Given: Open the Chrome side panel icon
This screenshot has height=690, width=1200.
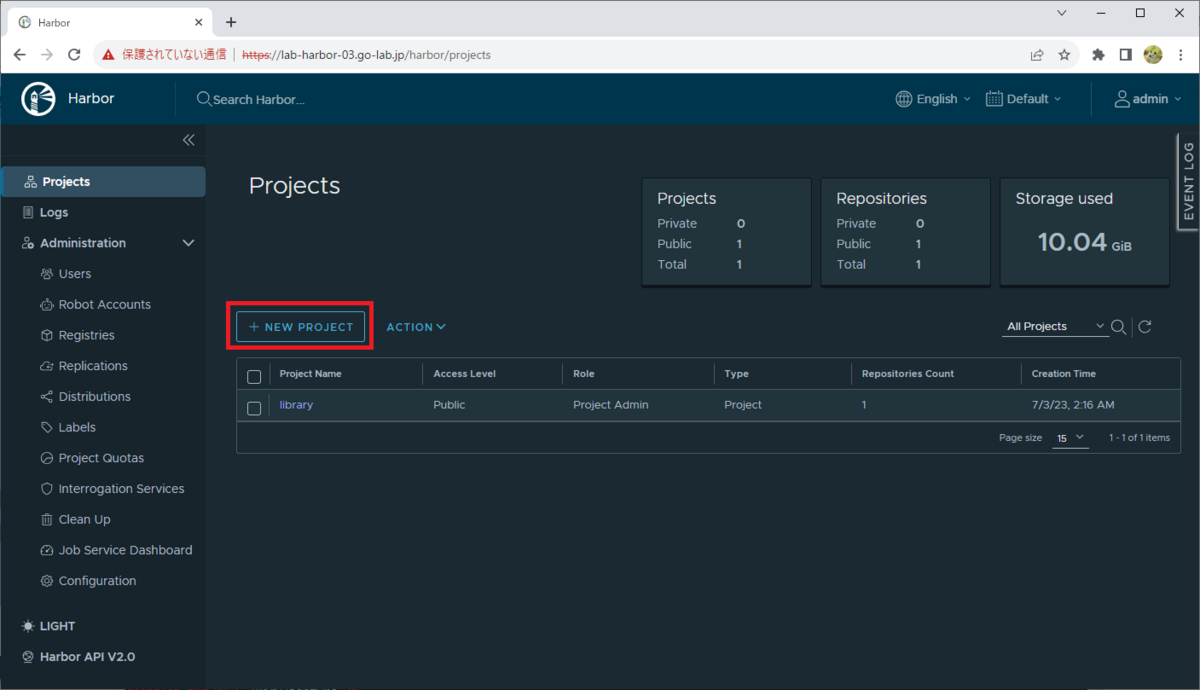Looking at the screenshot, I should tap(1125, 55).
